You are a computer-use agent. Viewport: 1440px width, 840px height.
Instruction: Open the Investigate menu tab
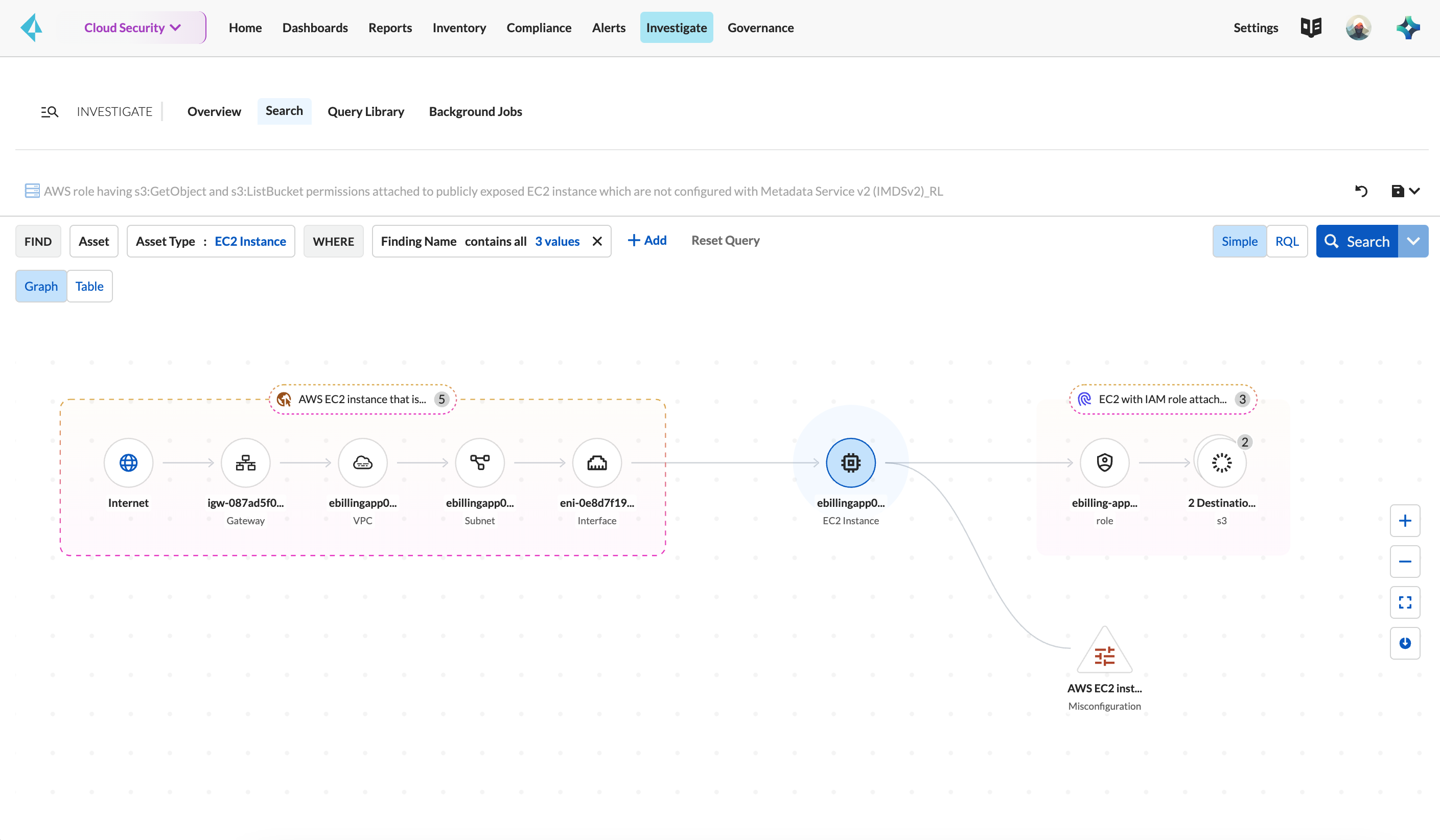pyautogui.click(x=676, y=27)
